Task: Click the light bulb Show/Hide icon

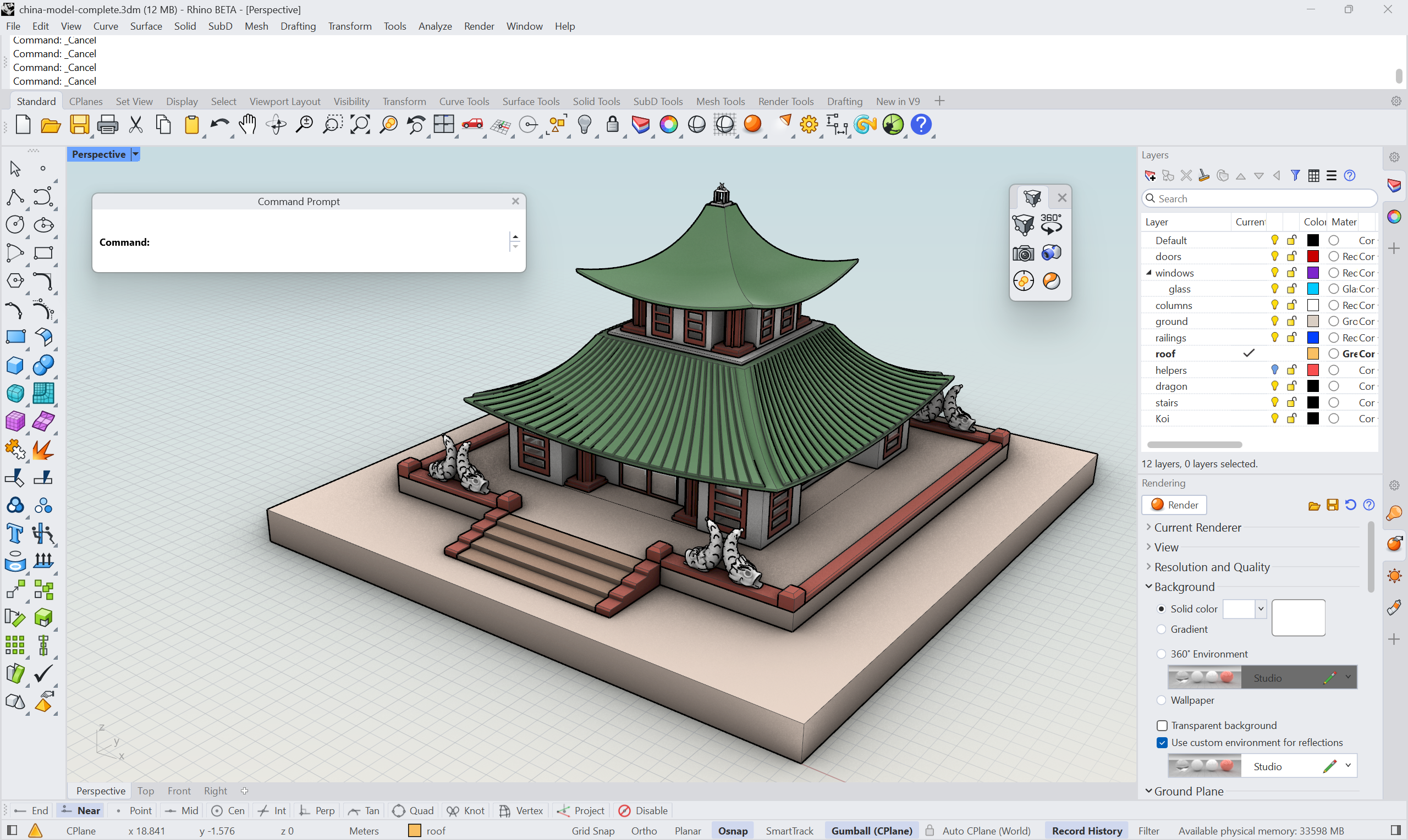Action: 585,125
